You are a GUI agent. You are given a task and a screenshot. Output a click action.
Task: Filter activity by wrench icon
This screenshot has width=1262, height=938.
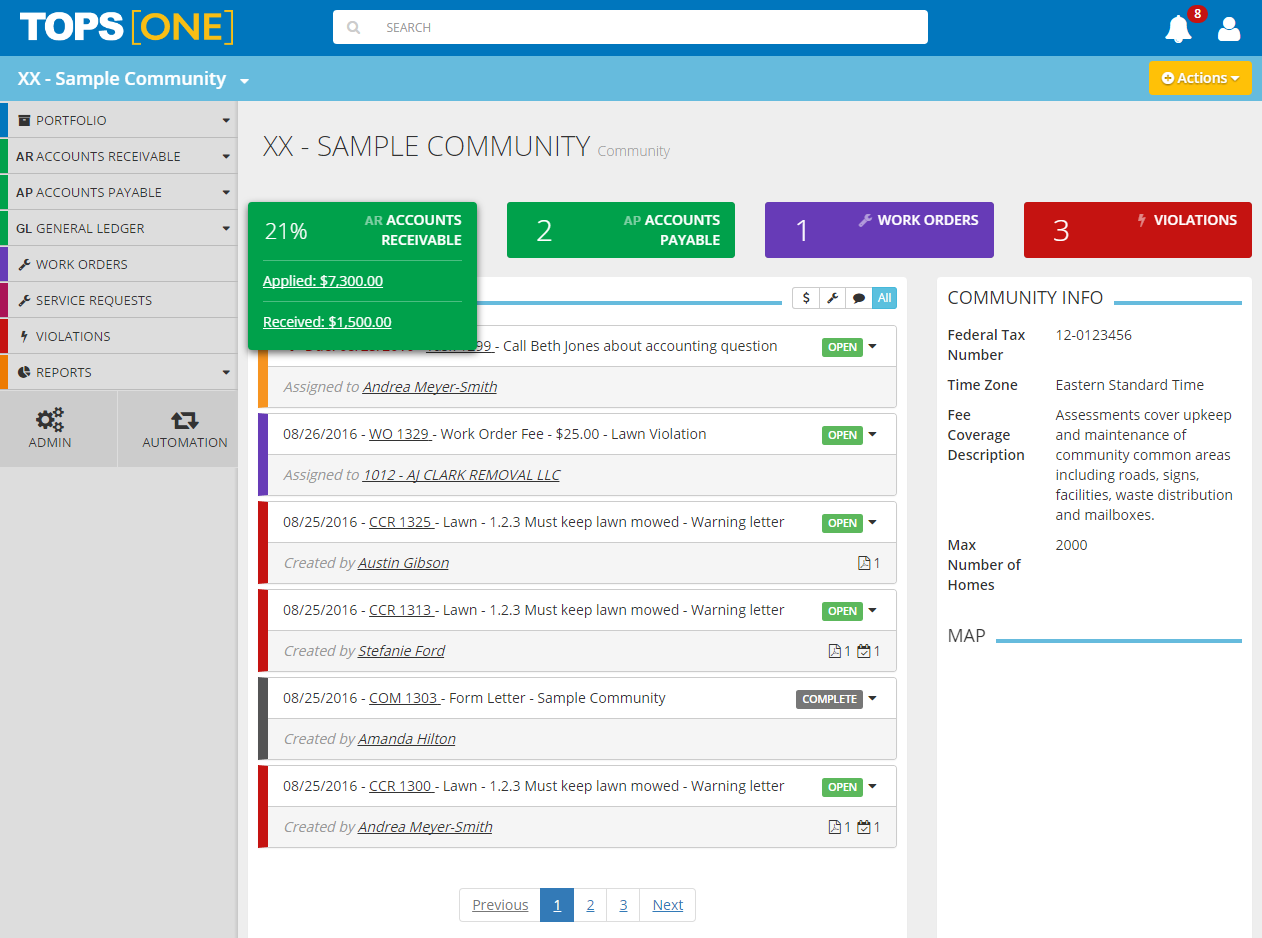[832, 298]
